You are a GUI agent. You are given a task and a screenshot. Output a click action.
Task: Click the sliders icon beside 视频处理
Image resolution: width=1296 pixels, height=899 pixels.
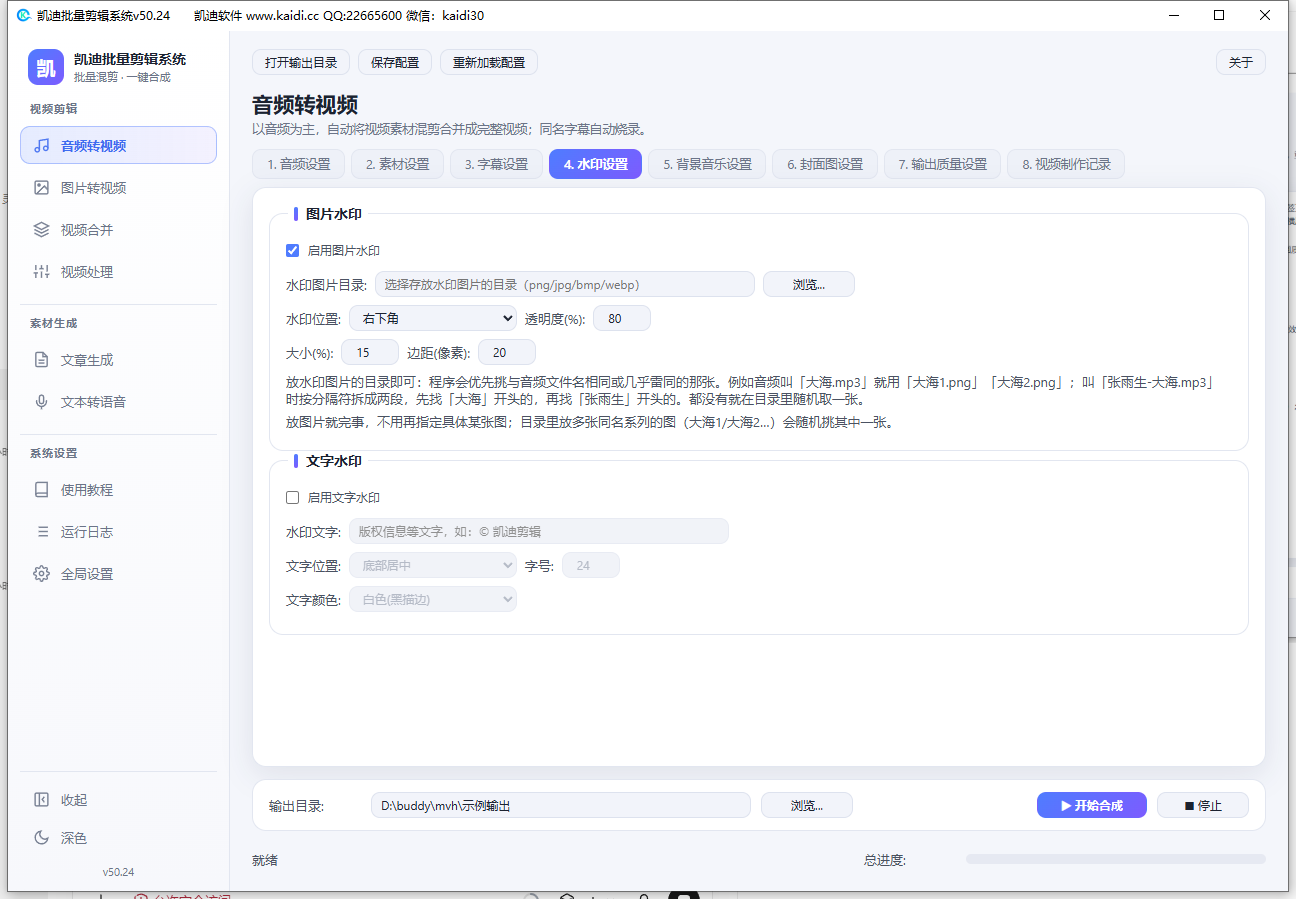42,271
